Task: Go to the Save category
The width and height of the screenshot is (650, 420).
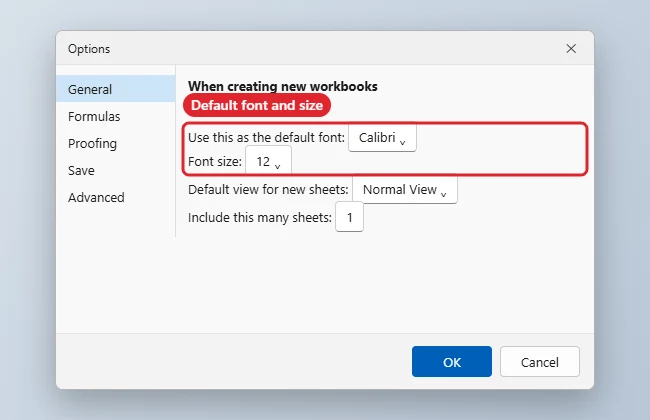Action: [116, 170]
